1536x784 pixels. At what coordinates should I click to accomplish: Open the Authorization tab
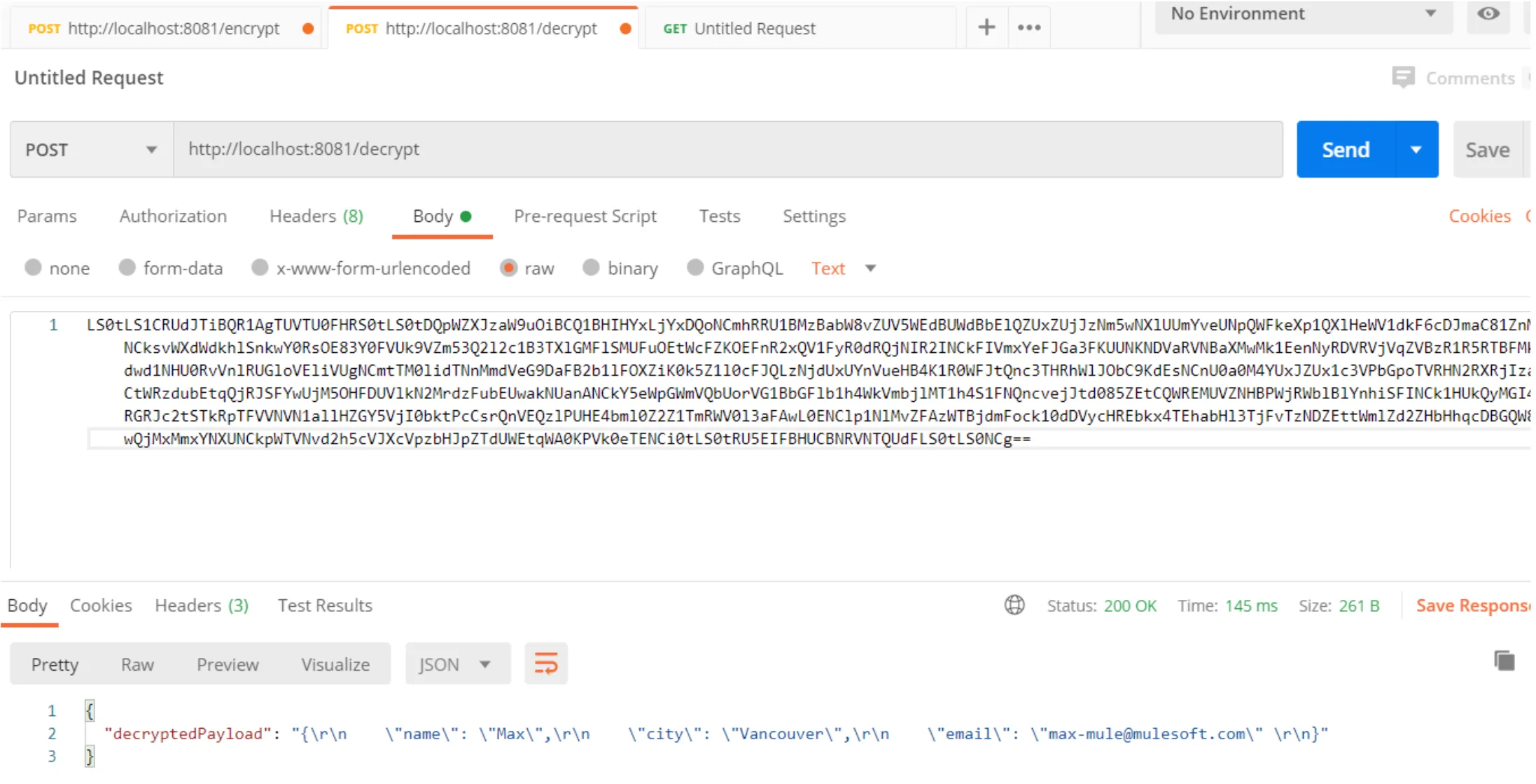pos(173,216)
